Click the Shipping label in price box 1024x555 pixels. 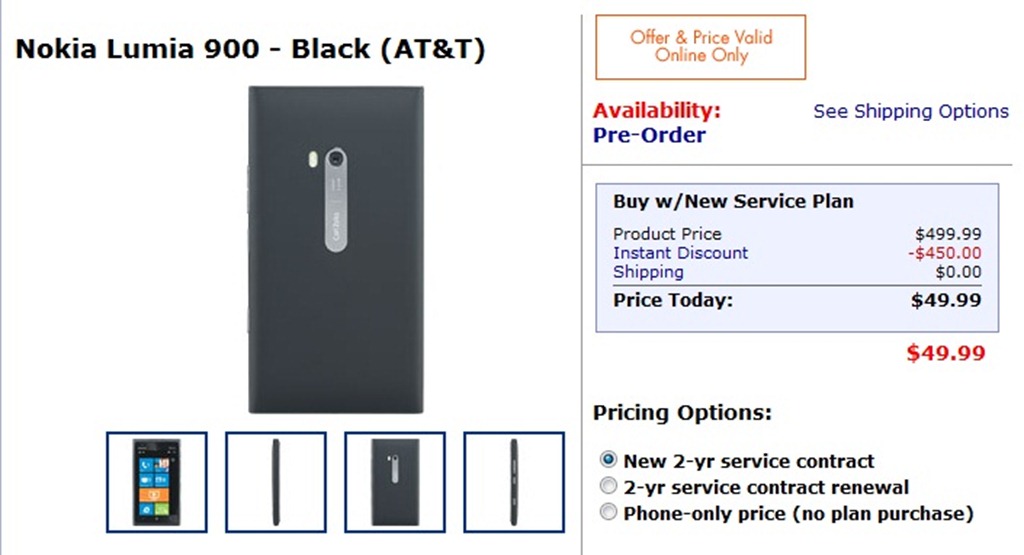648,271
